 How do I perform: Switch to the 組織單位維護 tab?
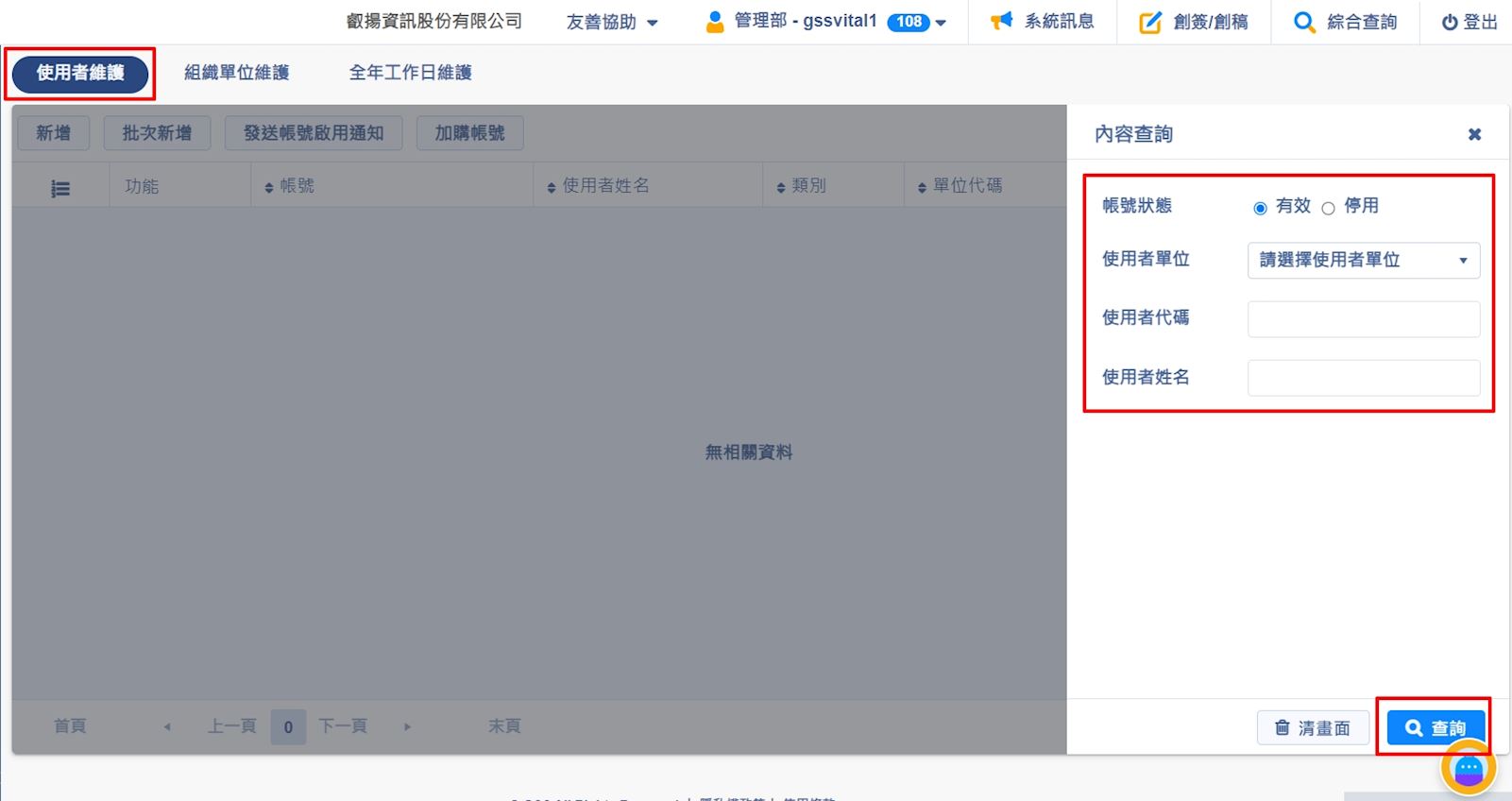click(x=236, y=73)
